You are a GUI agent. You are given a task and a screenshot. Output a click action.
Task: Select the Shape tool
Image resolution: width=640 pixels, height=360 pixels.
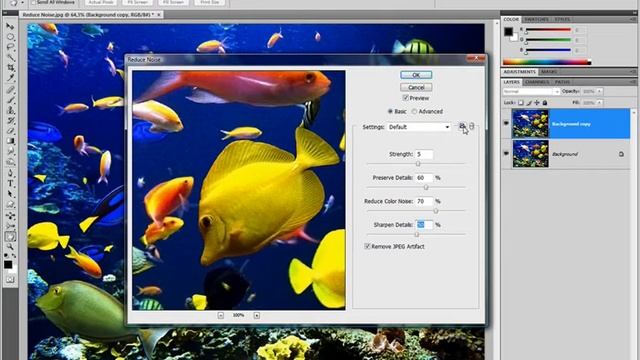(10, 204)
